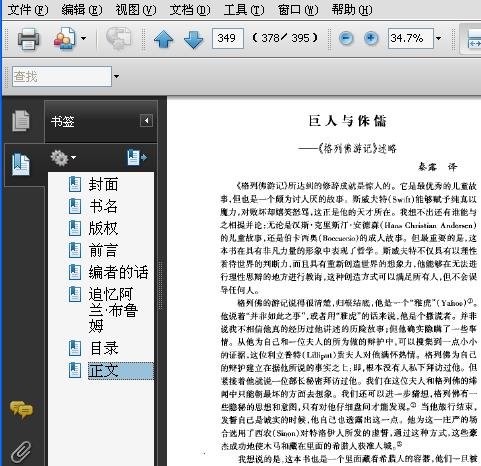Open the Pages thumbnail panel icon
481x466 pixels.
21,120
